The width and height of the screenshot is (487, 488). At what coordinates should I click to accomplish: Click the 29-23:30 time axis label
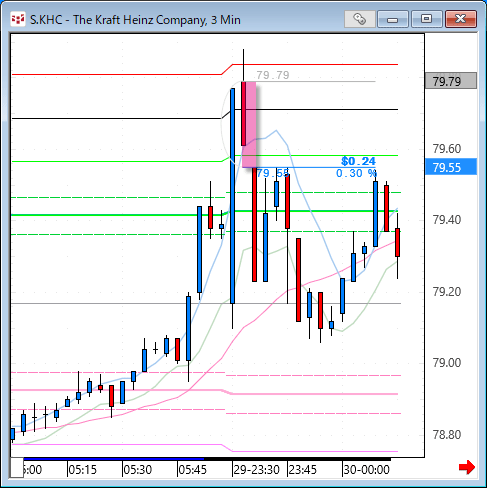coord(256,470)
